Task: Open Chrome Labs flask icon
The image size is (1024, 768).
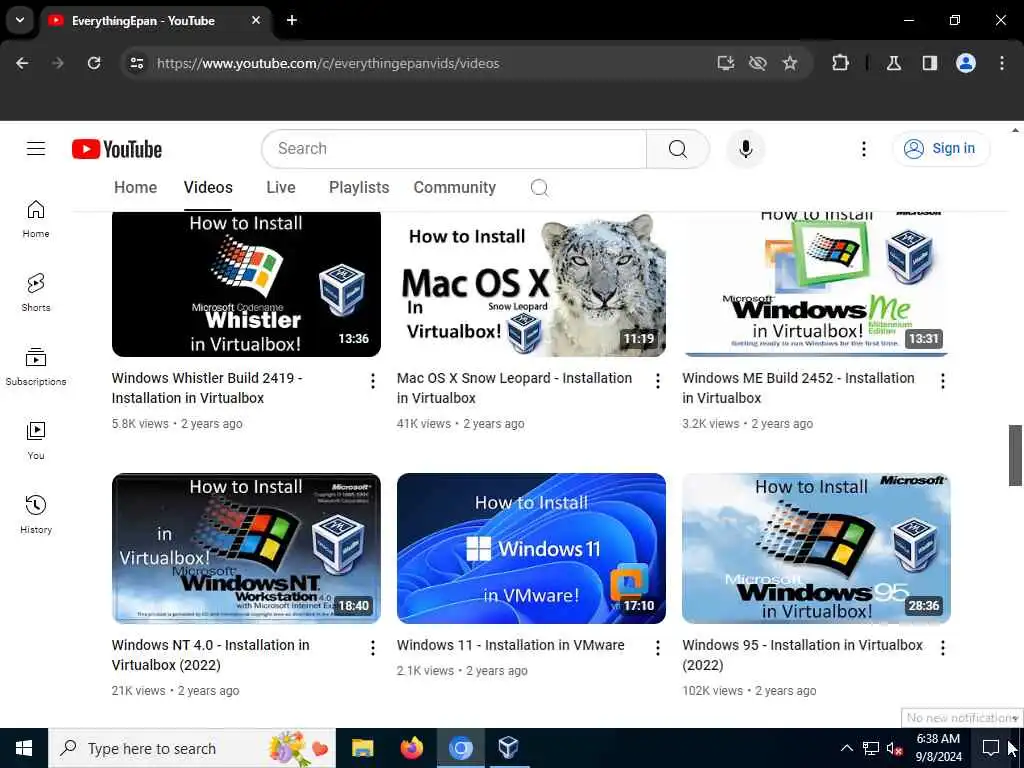Action: click(894, 63)
